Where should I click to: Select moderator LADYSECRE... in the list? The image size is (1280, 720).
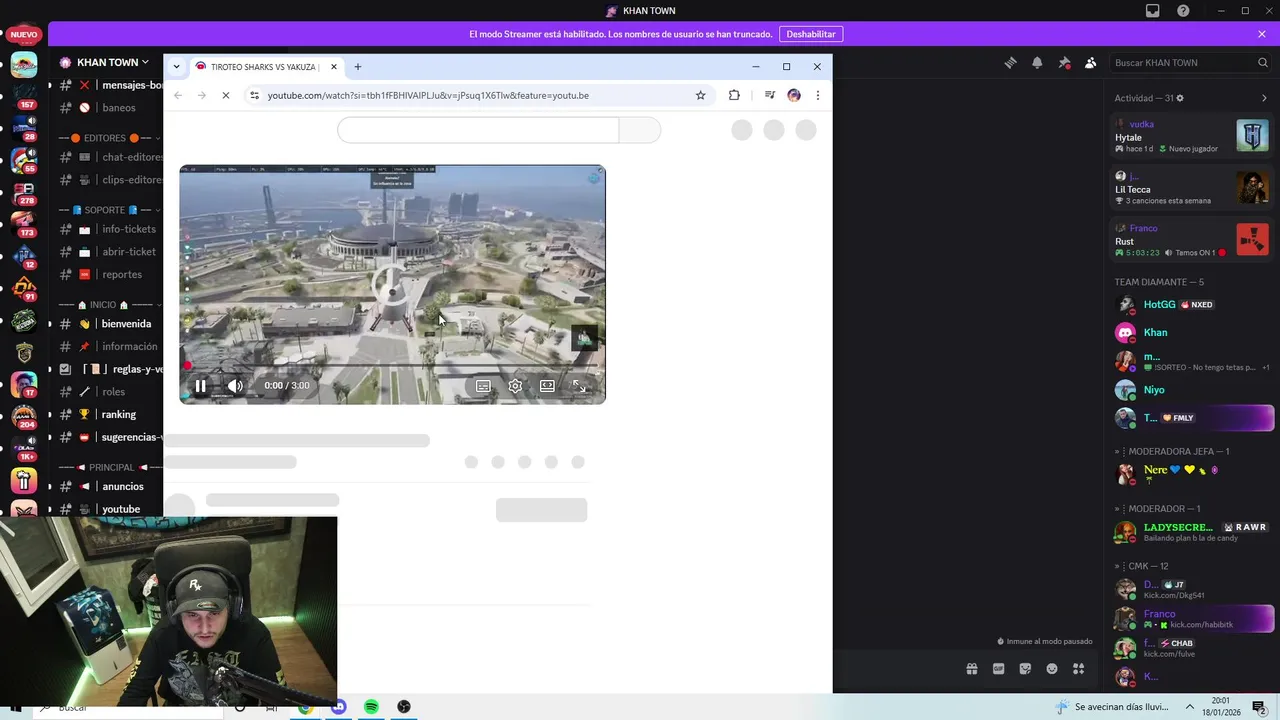[x=1193, y=532]
